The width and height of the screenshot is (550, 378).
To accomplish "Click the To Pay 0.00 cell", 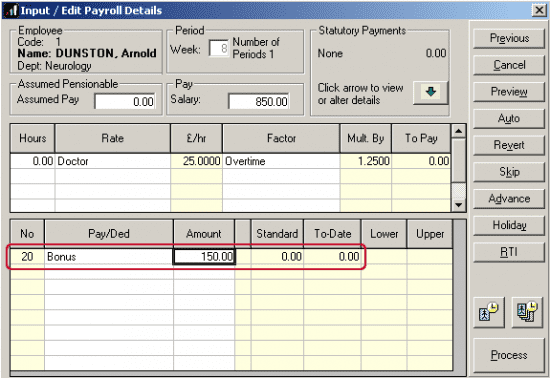I will (x=421, y=161).
